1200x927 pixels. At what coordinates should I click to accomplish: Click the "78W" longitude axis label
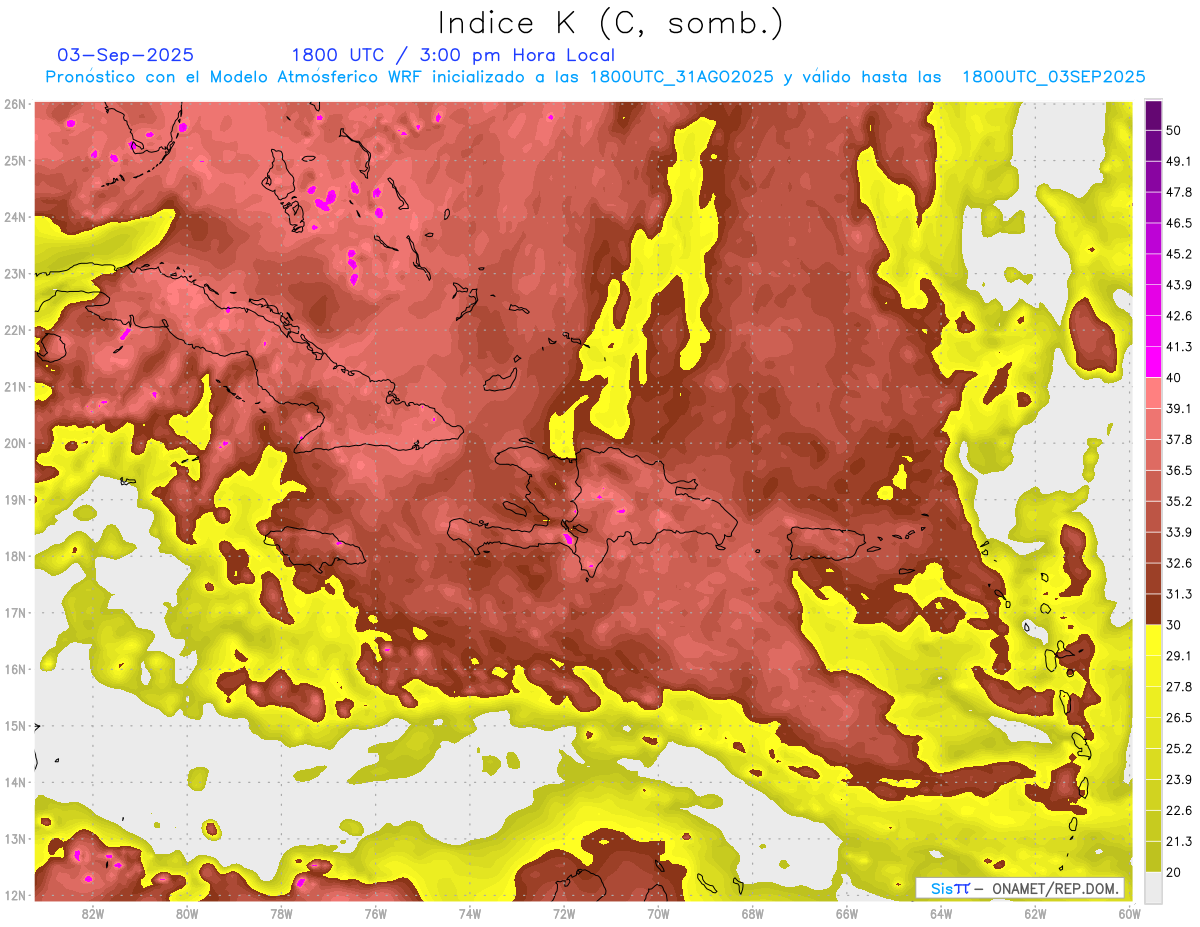[x=281, y=913]
